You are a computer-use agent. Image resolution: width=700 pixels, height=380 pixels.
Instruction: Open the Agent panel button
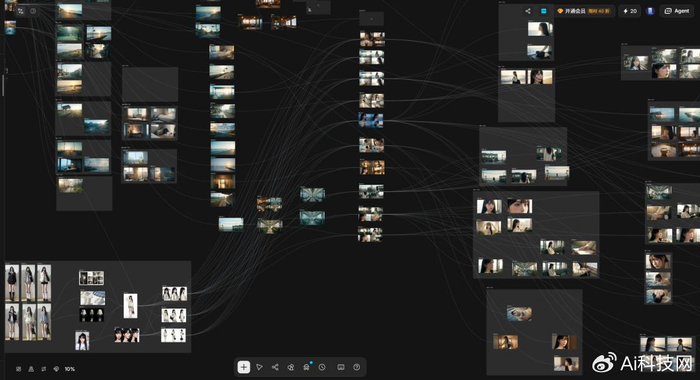pyautogui.click(x=677, y=11)
